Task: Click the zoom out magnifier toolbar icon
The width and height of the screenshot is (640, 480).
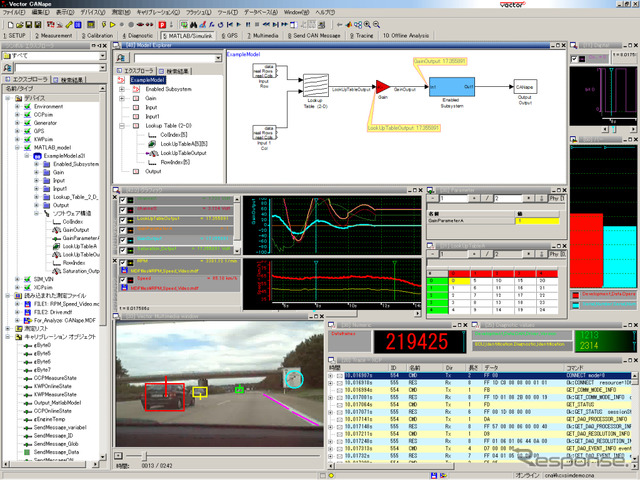Action: [376, 25]
